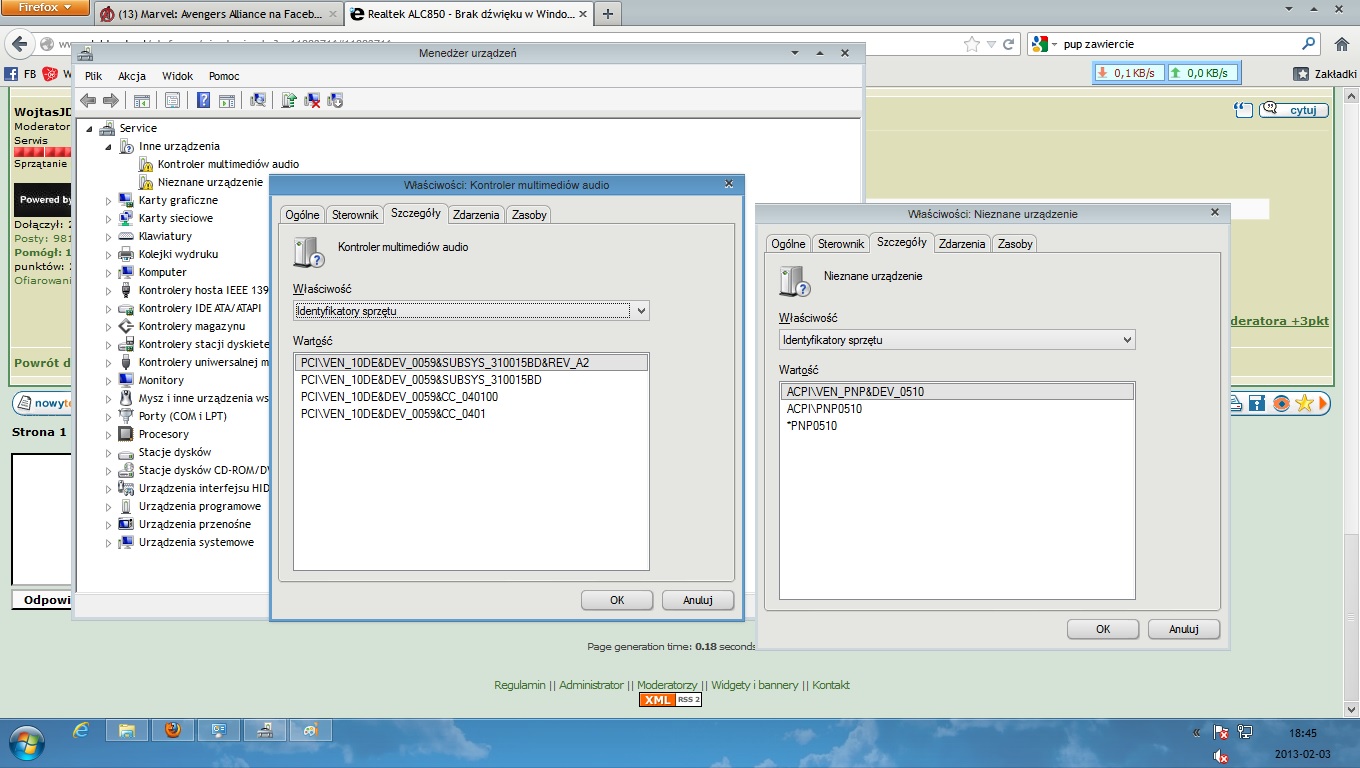Open the search engine selector dropdown
This screenshot has width=1360, height=768.
click(1043, 44)
